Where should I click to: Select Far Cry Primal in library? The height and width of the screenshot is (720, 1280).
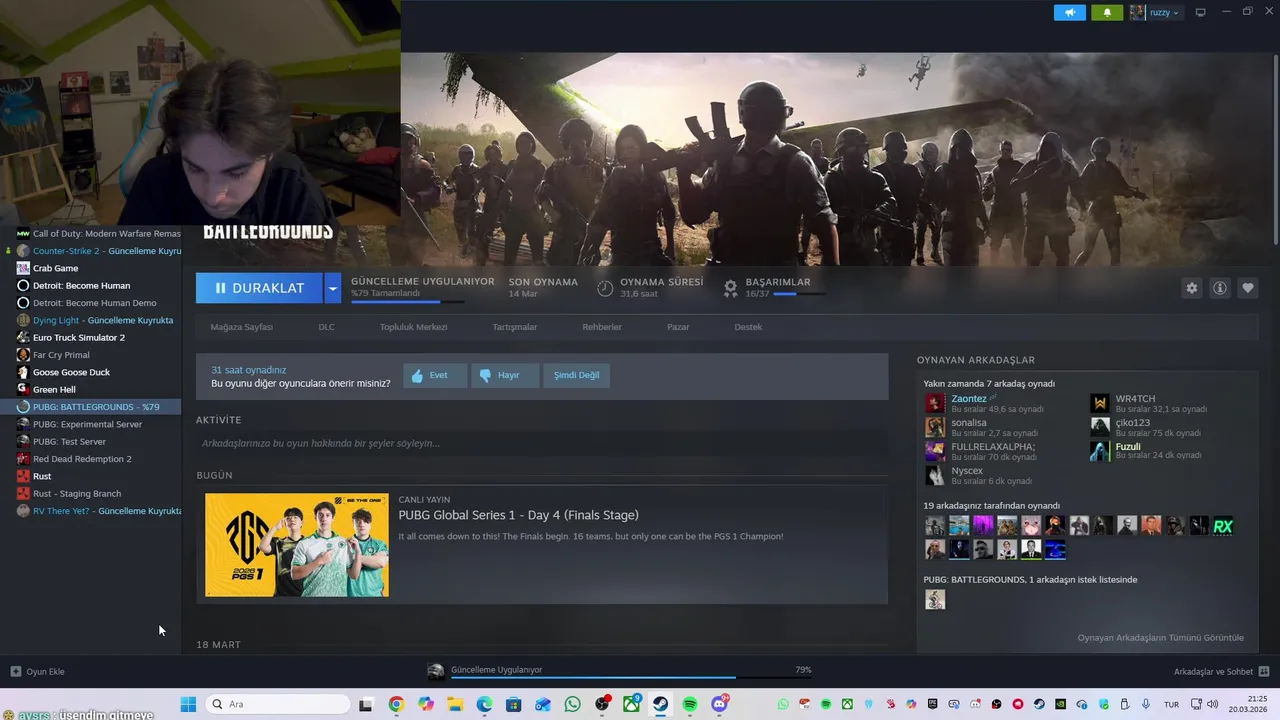(x=61, y=355)
